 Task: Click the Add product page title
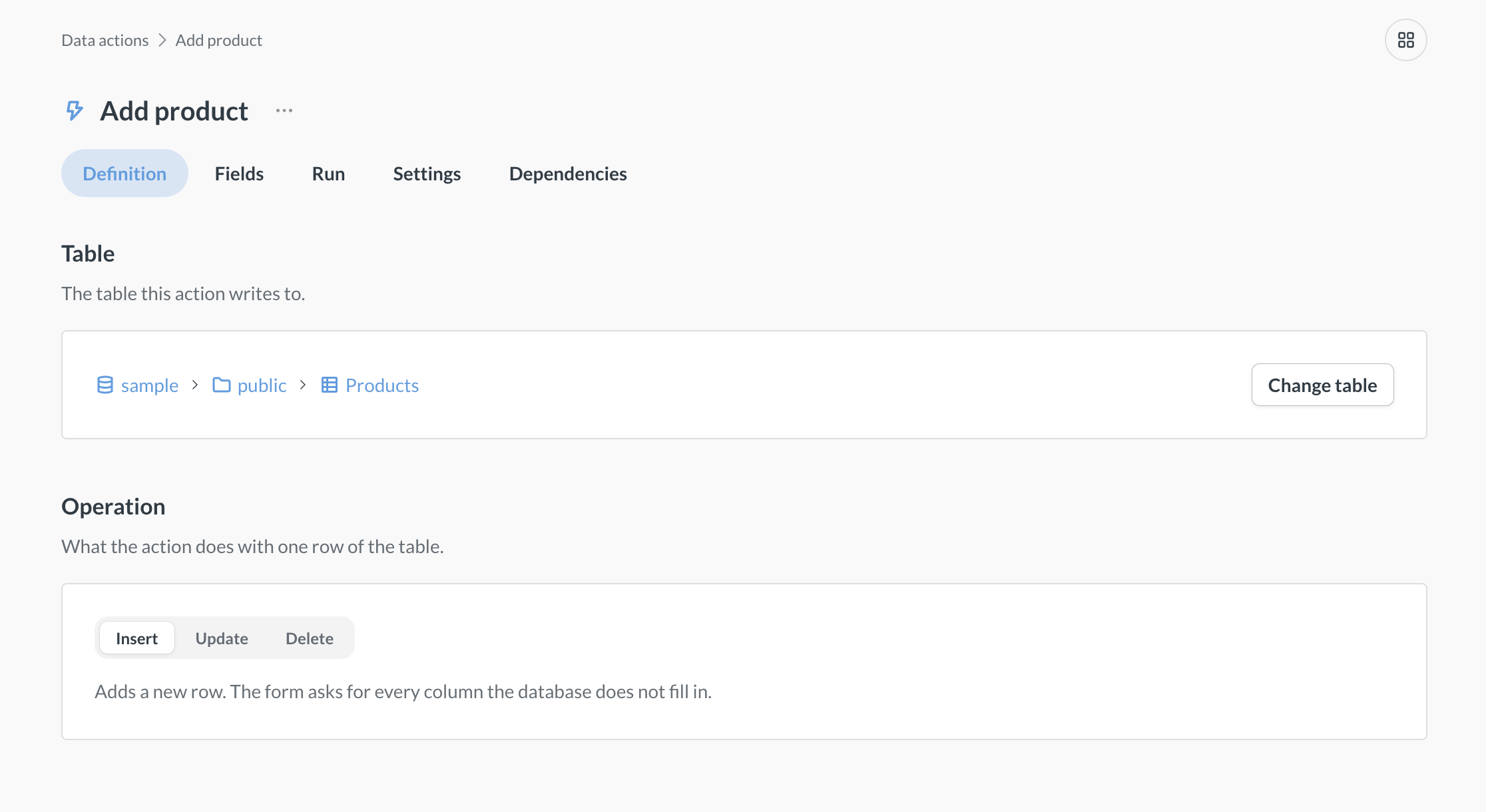tap(174, 110)
